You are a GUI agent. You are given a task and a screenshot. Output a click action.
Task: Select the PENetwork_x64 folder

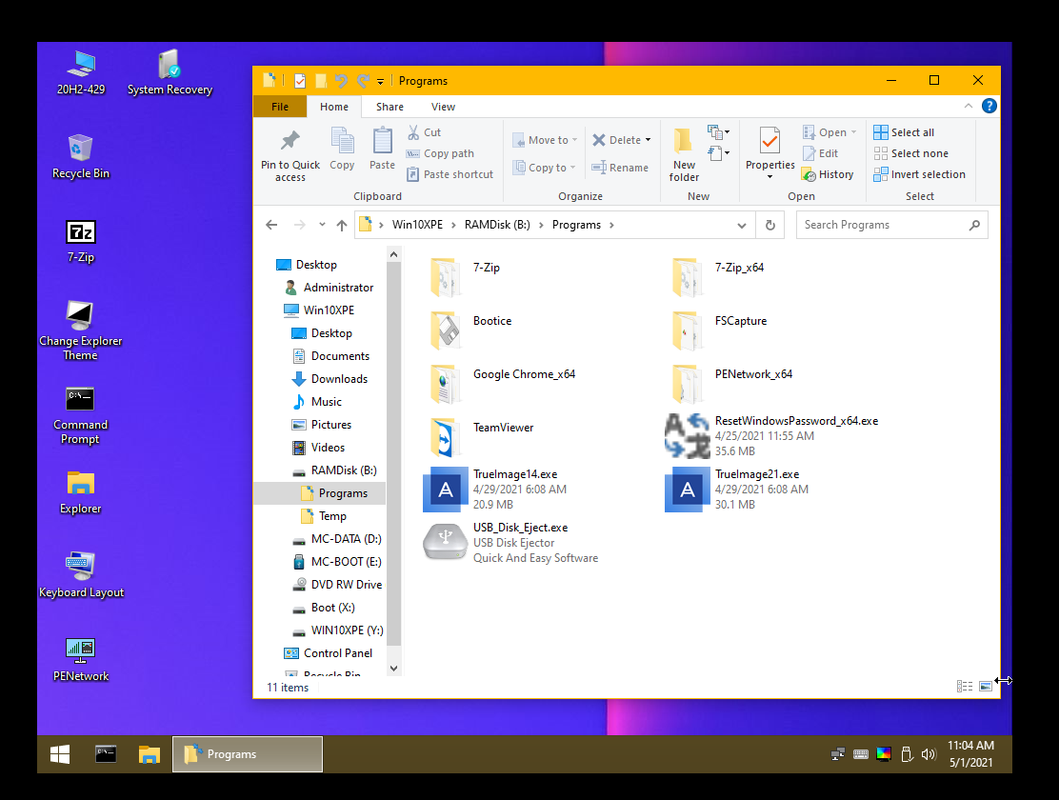(732, 382)
